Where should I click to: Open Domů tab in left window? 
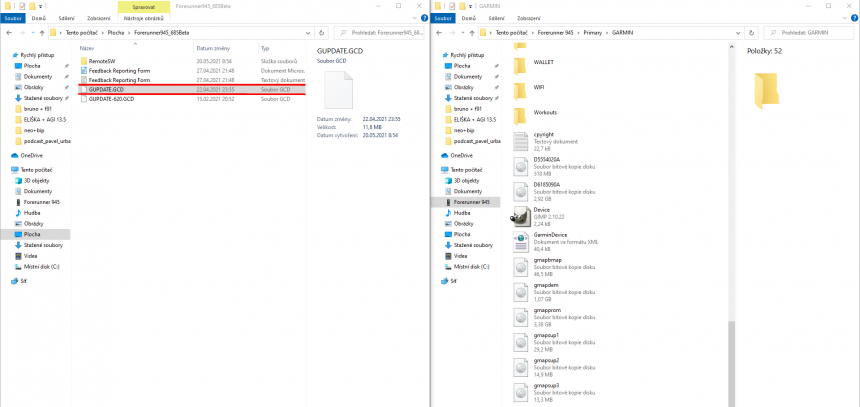click(37, 18)
